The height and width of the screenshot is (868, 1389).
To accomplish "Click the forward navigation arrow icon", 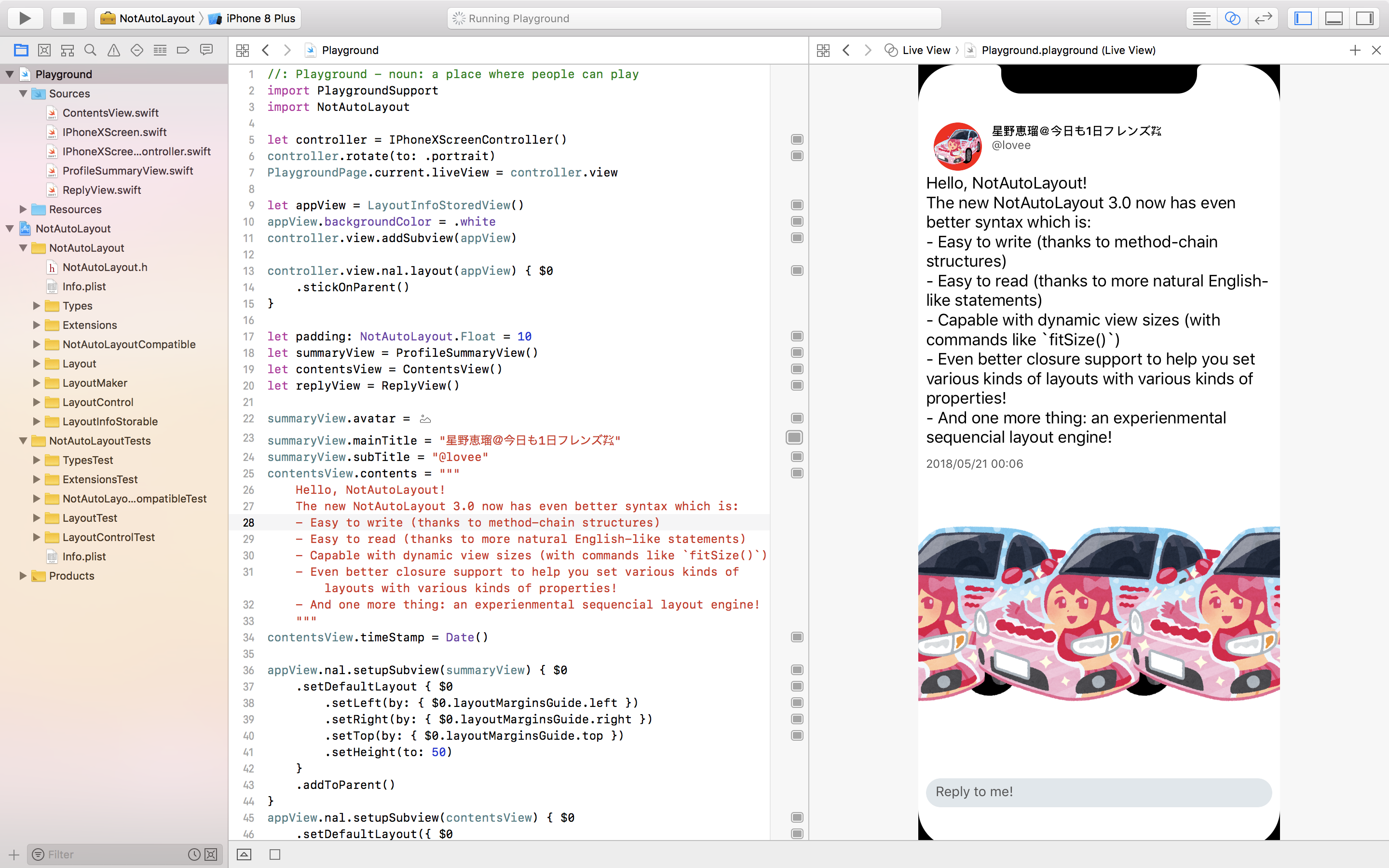I will (288, 50).
